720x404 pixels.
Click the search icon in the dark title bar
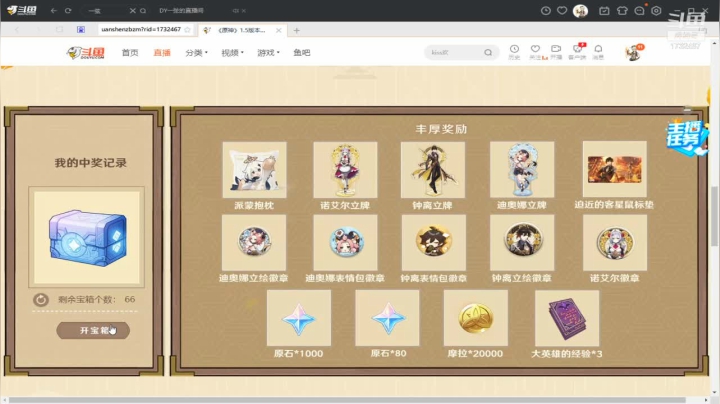[x=143, y=11]
